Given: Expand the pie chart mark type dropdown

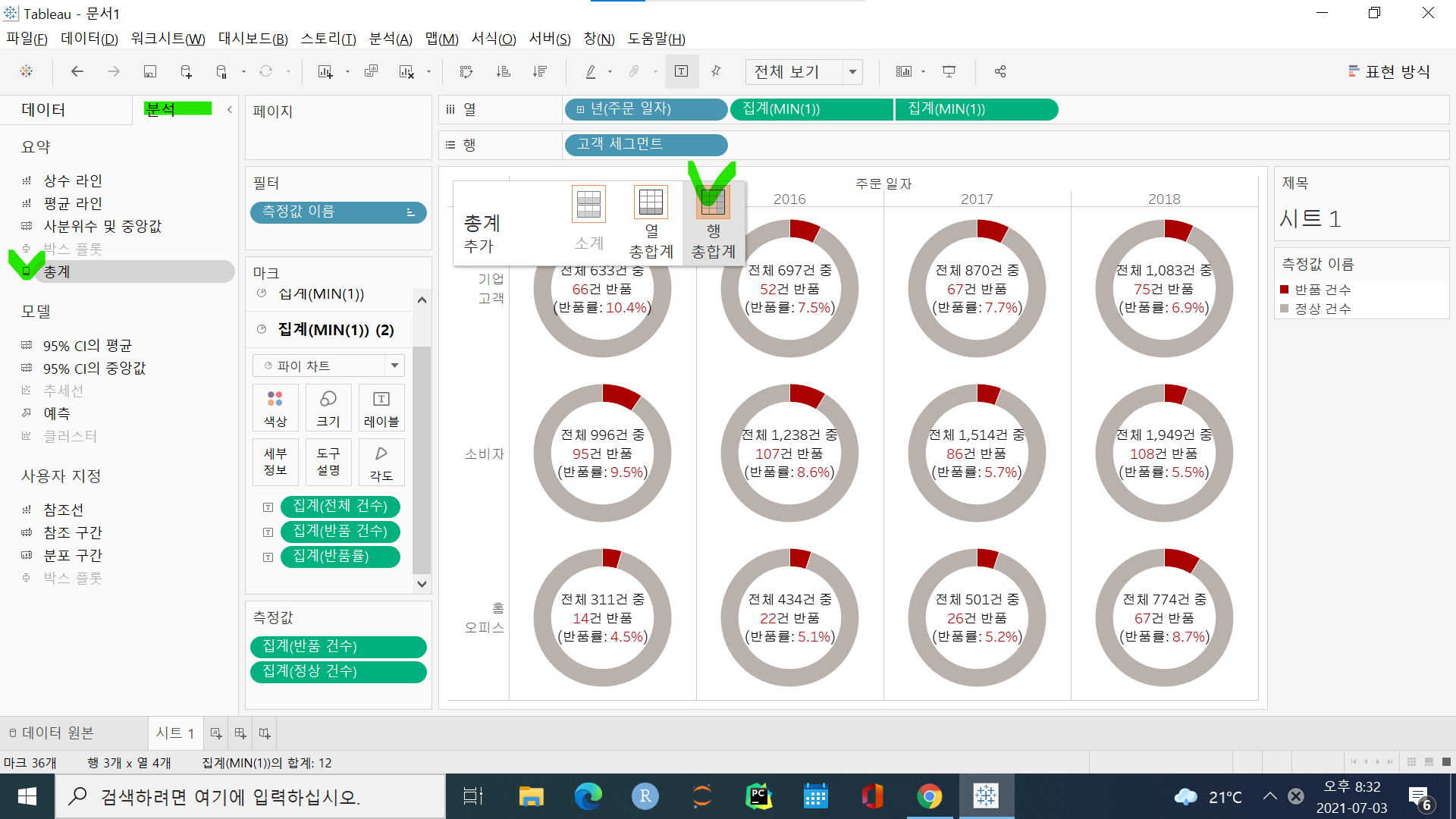Looking at the screenshot, I should coord(394,366).
